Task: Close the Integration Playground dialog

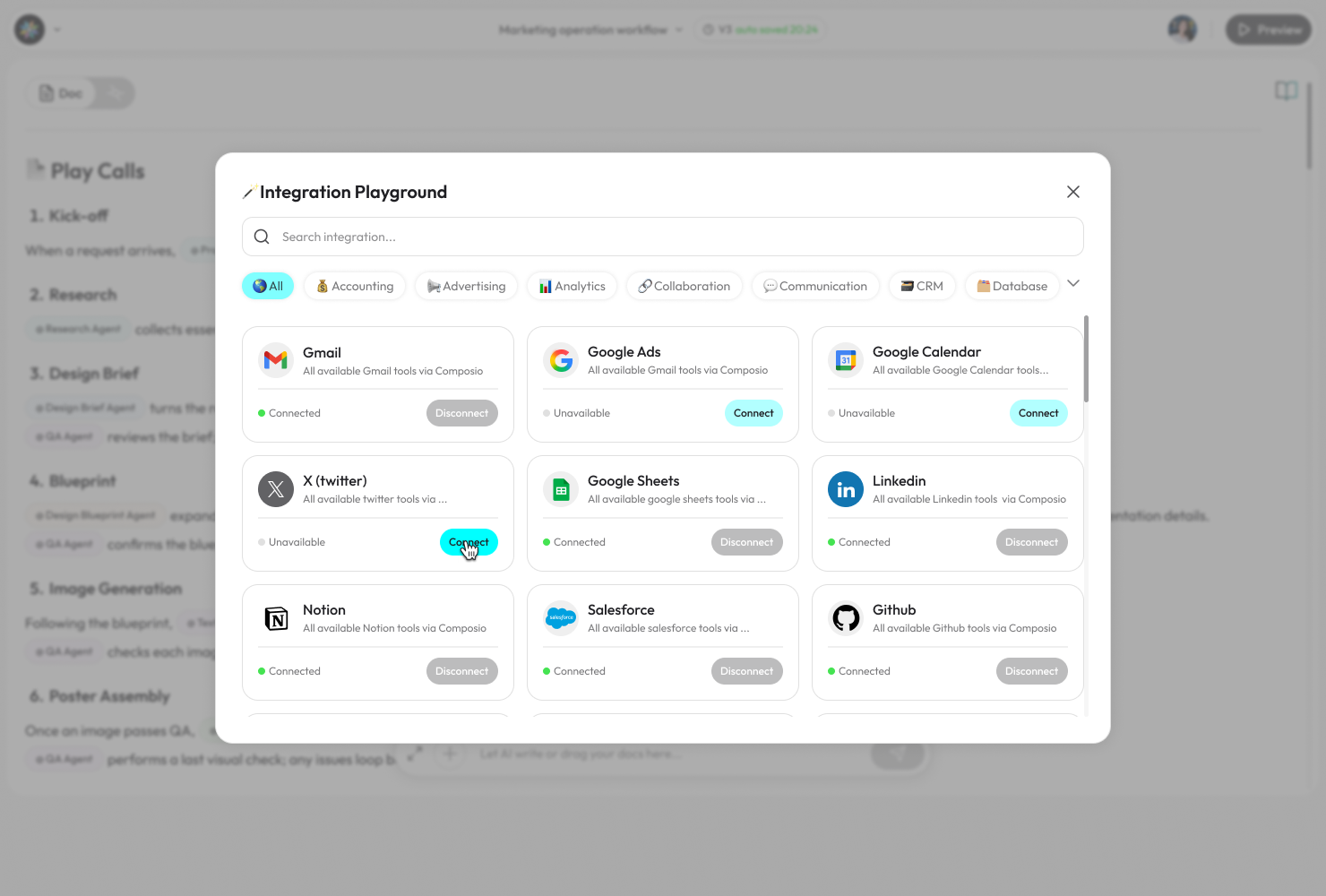Action: point(1073,192)
